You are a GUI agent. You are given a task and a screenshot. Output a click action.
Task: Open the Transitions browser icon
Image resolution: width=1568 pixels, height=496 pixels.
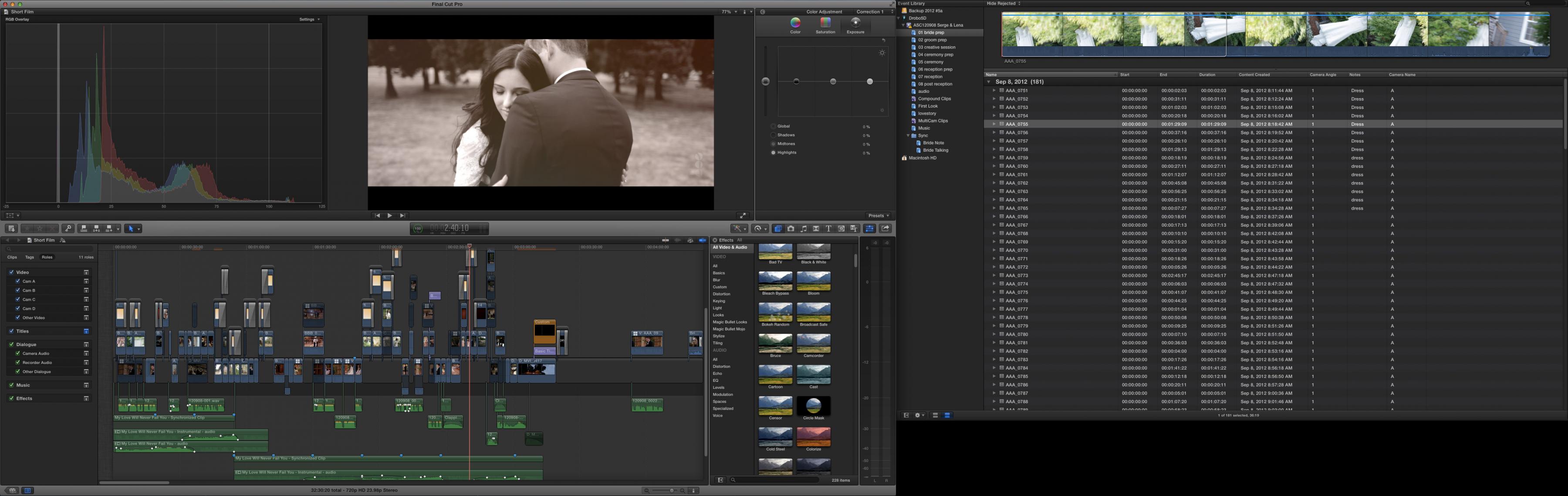816,228
